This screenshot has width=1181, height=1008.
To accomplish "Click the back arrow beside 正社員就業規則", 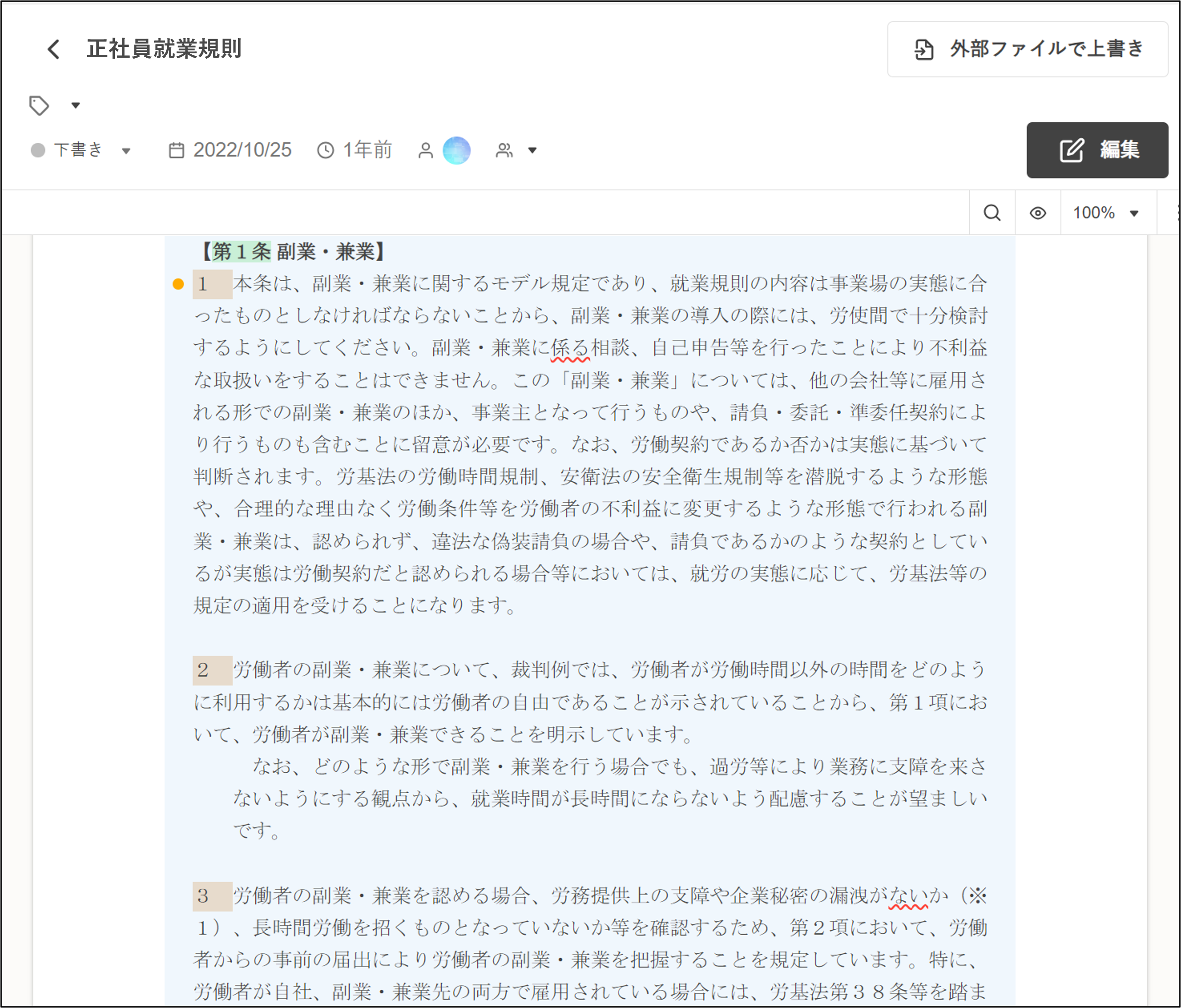I will [x=52, y=49].
